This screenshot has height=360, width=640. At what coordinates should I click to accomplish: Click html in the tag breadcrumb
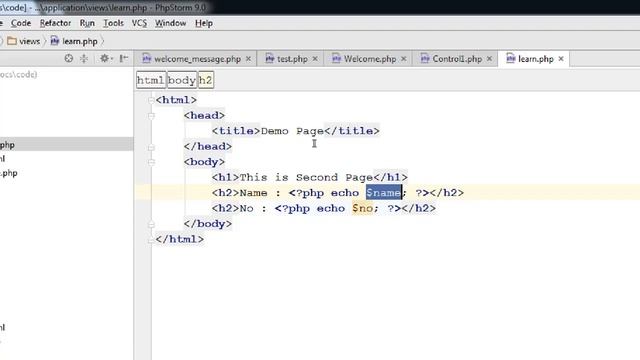151,80
